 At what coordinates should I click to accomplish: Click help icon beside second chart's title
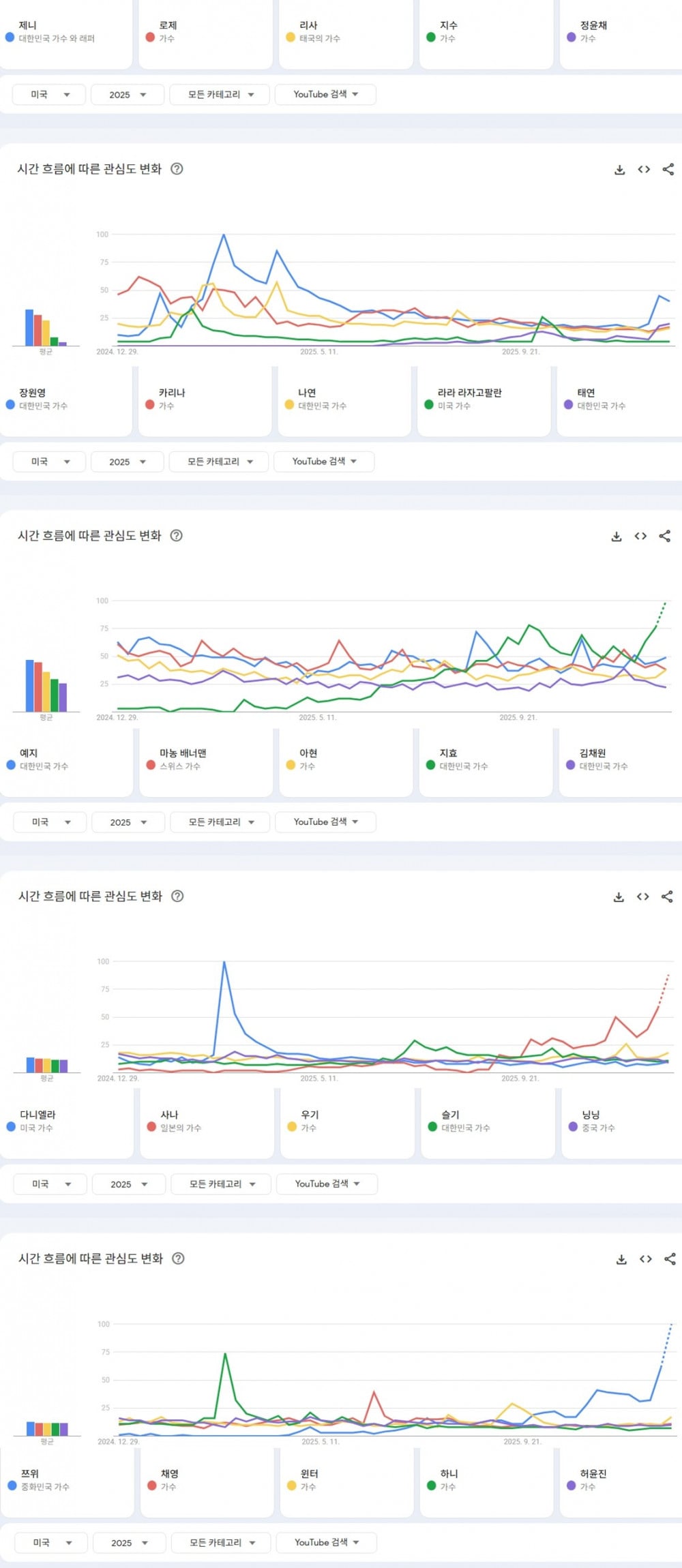[176, 536]
